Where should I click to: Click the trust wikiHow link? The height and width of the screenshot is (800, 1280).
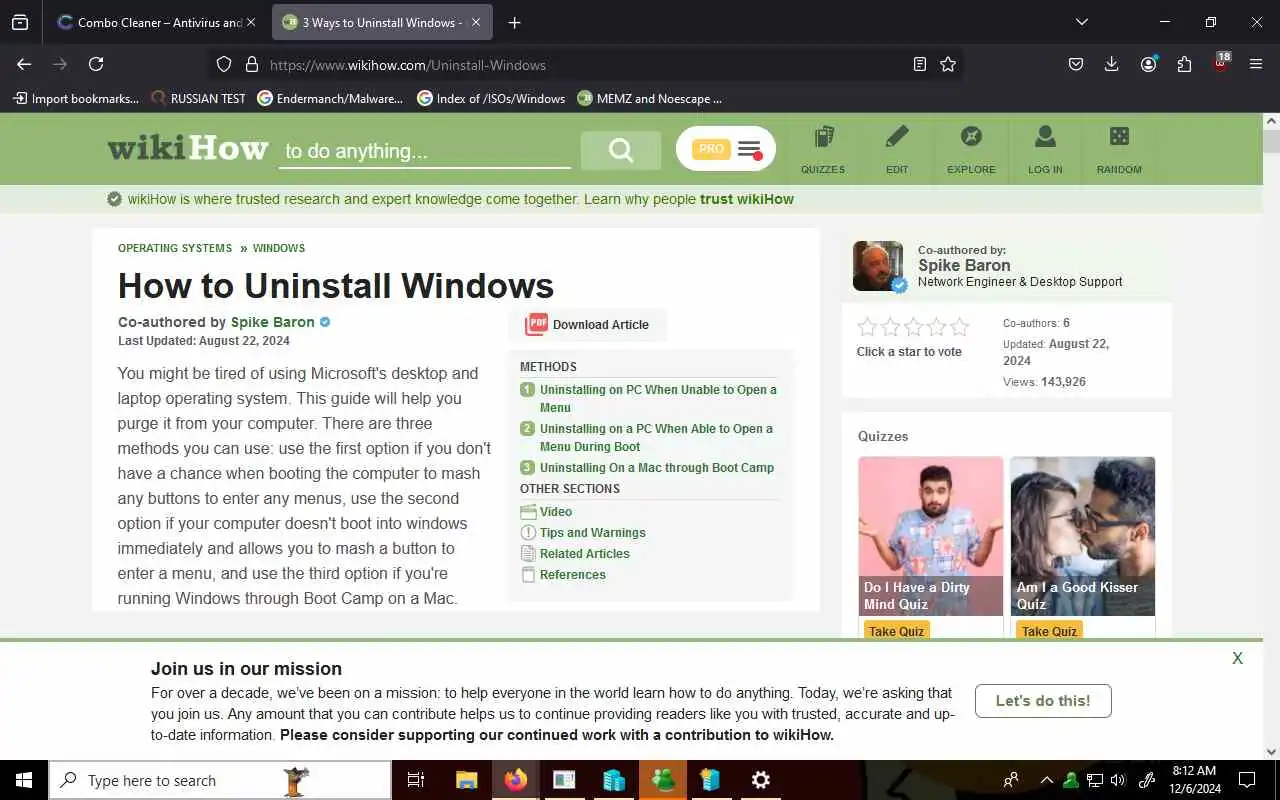point(747,199)
